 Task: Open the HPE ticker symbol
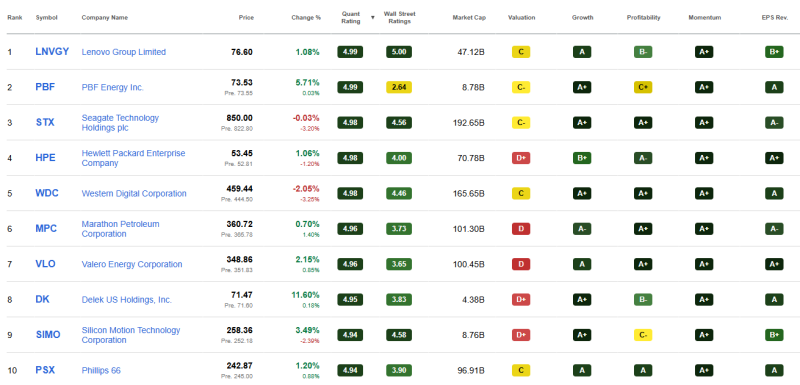point(45,158)
